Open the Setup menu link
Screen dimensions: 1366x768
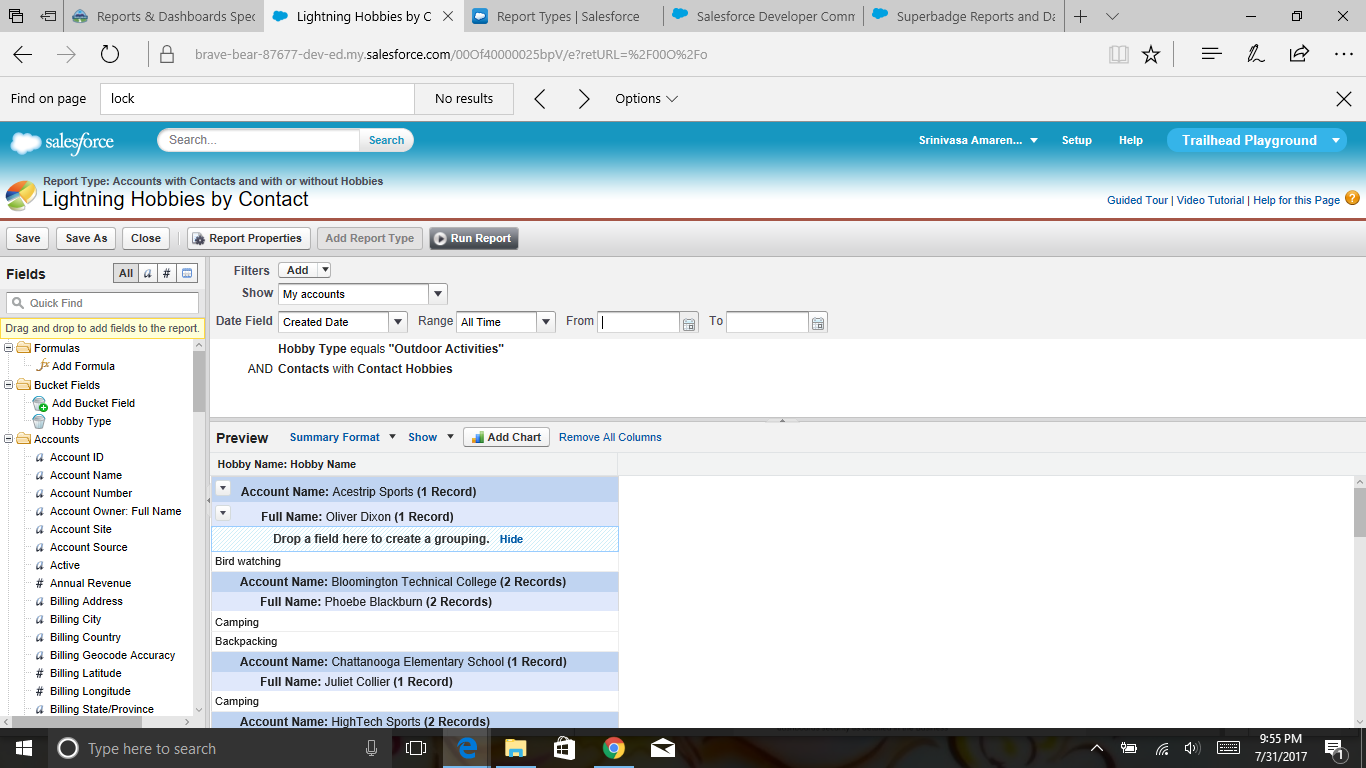(1076, 141)
